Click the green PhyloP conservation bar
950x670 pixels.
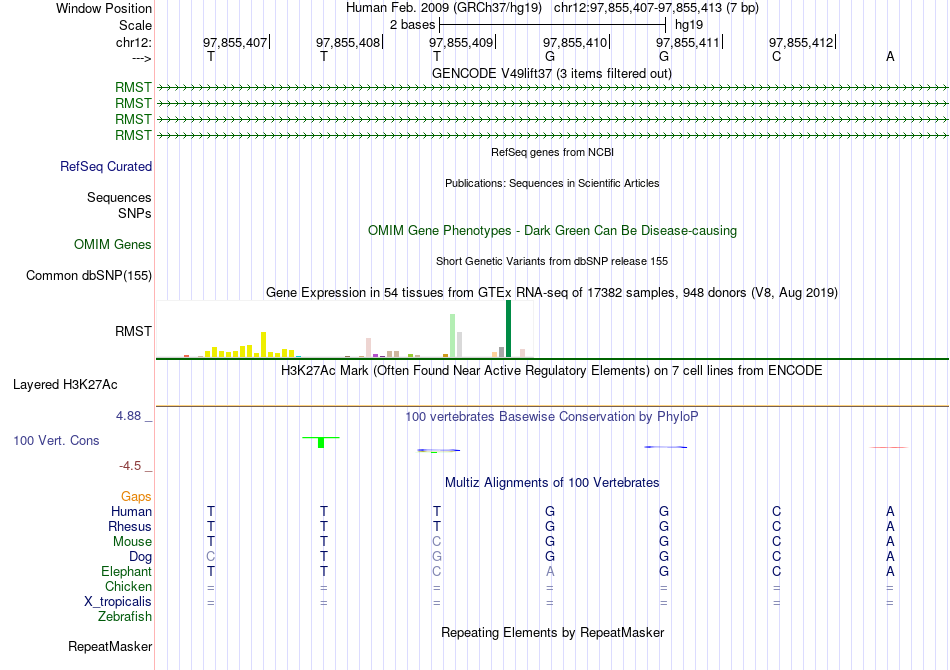click(321, 442)
